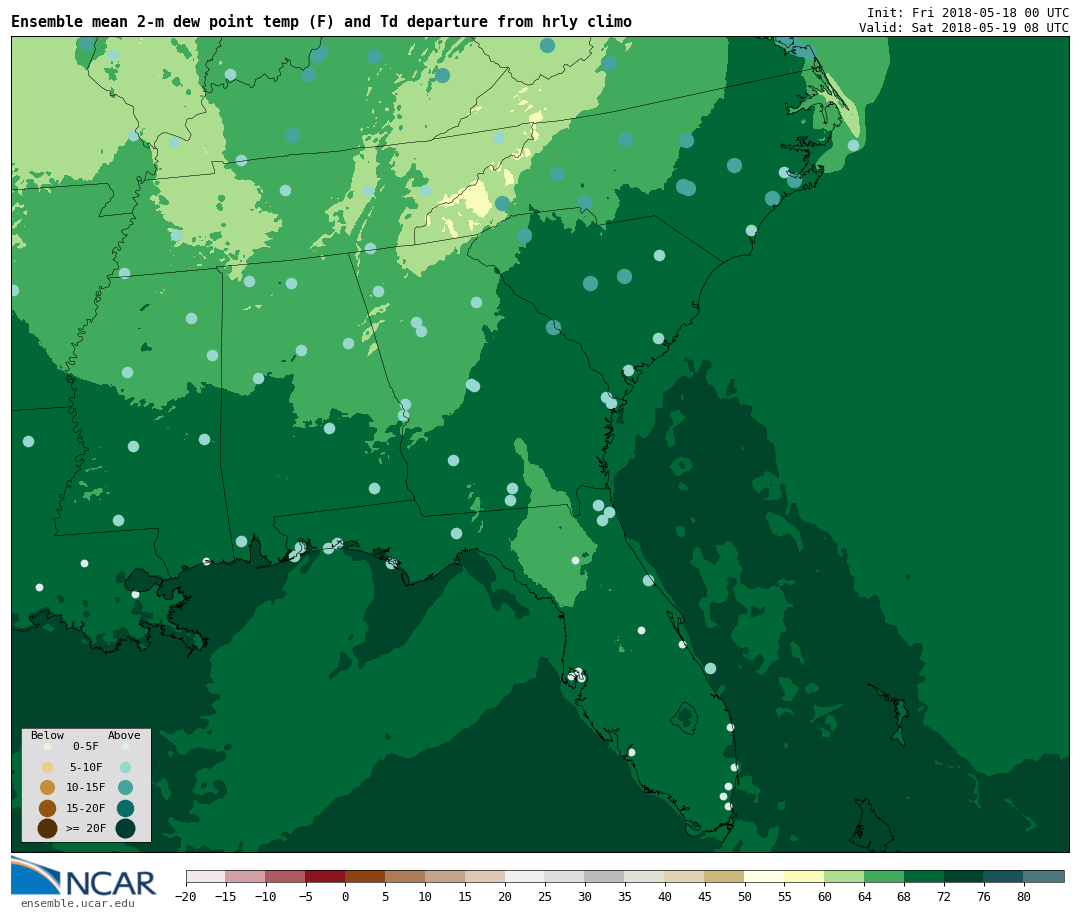
Task: Click the '80' colorbar tick label
Action: (1024, 896)
